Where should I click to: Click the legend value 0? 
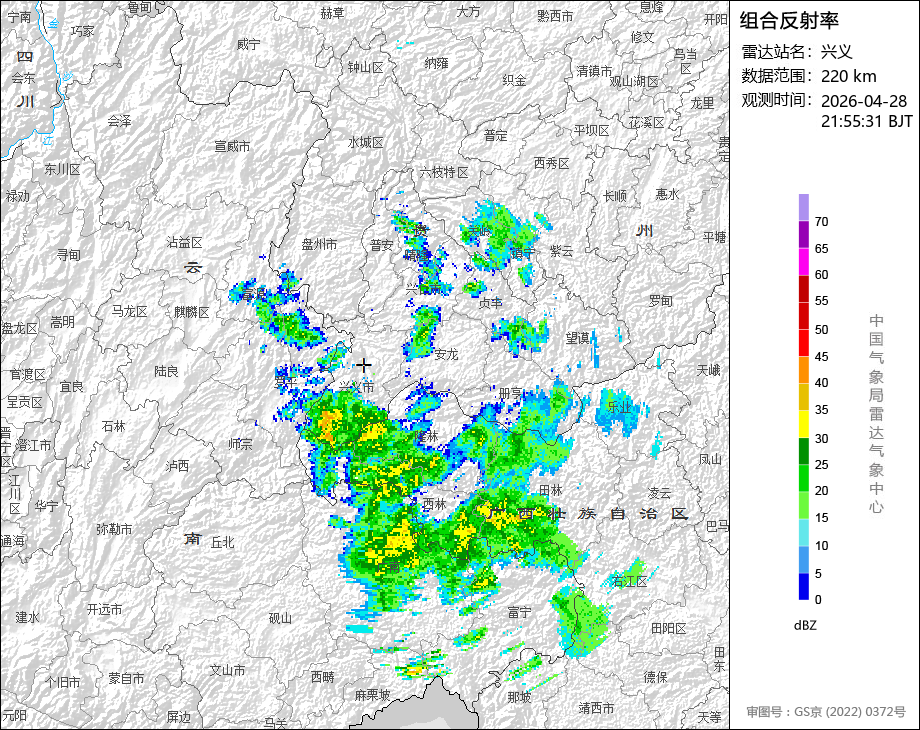pyautogui.click(x=818, y=600)
